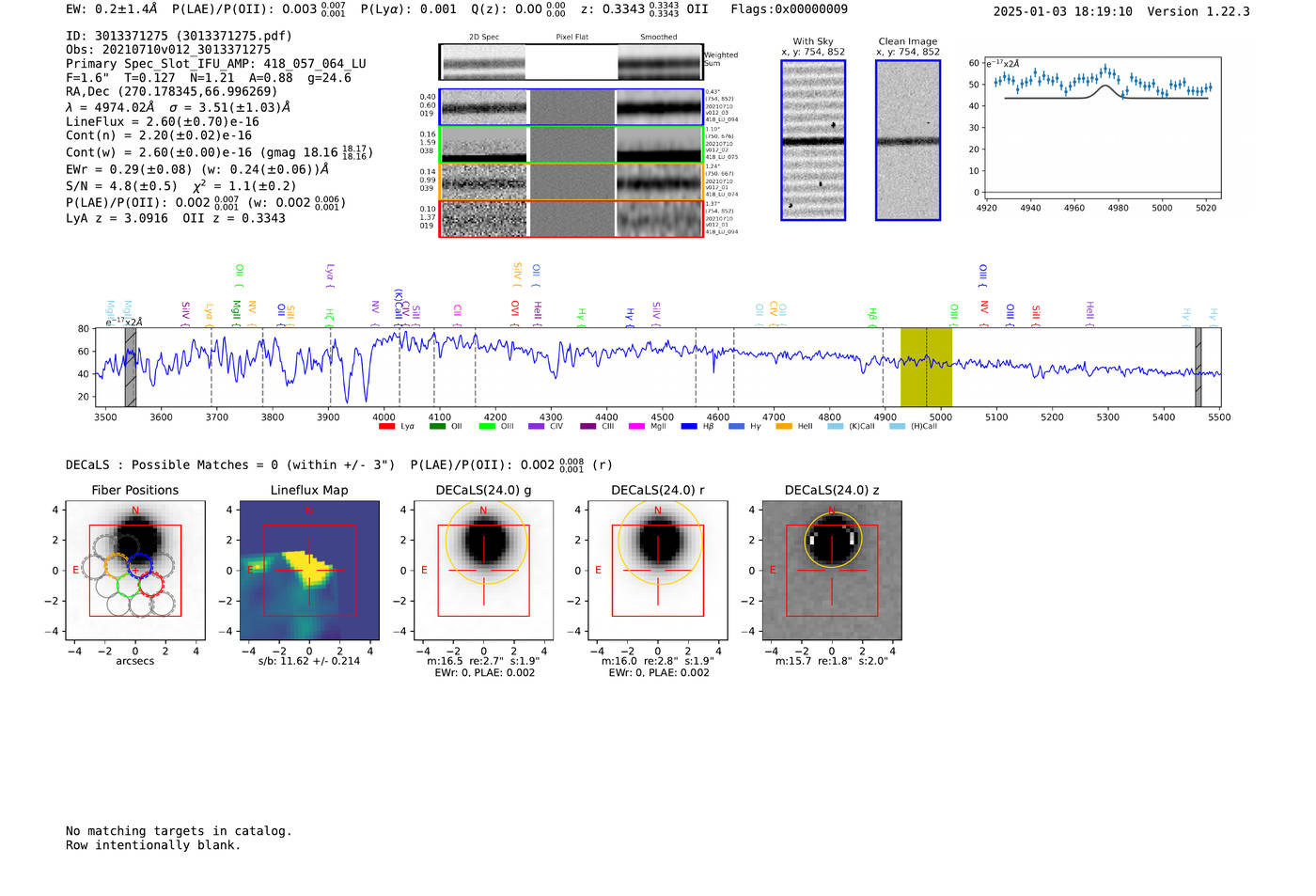Click the EWr = 0.29(±0.08) line
1316x896 pixels.
pos(197,170)
